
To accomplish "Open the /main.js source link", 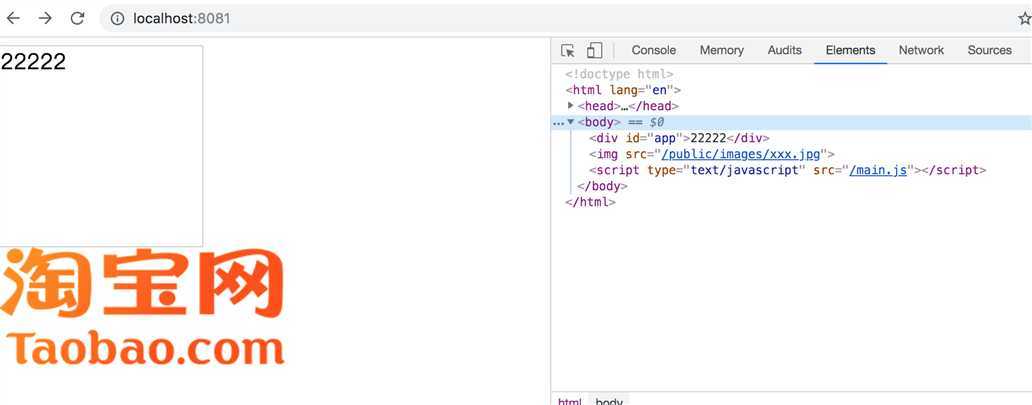I will (x=878, y=171).
